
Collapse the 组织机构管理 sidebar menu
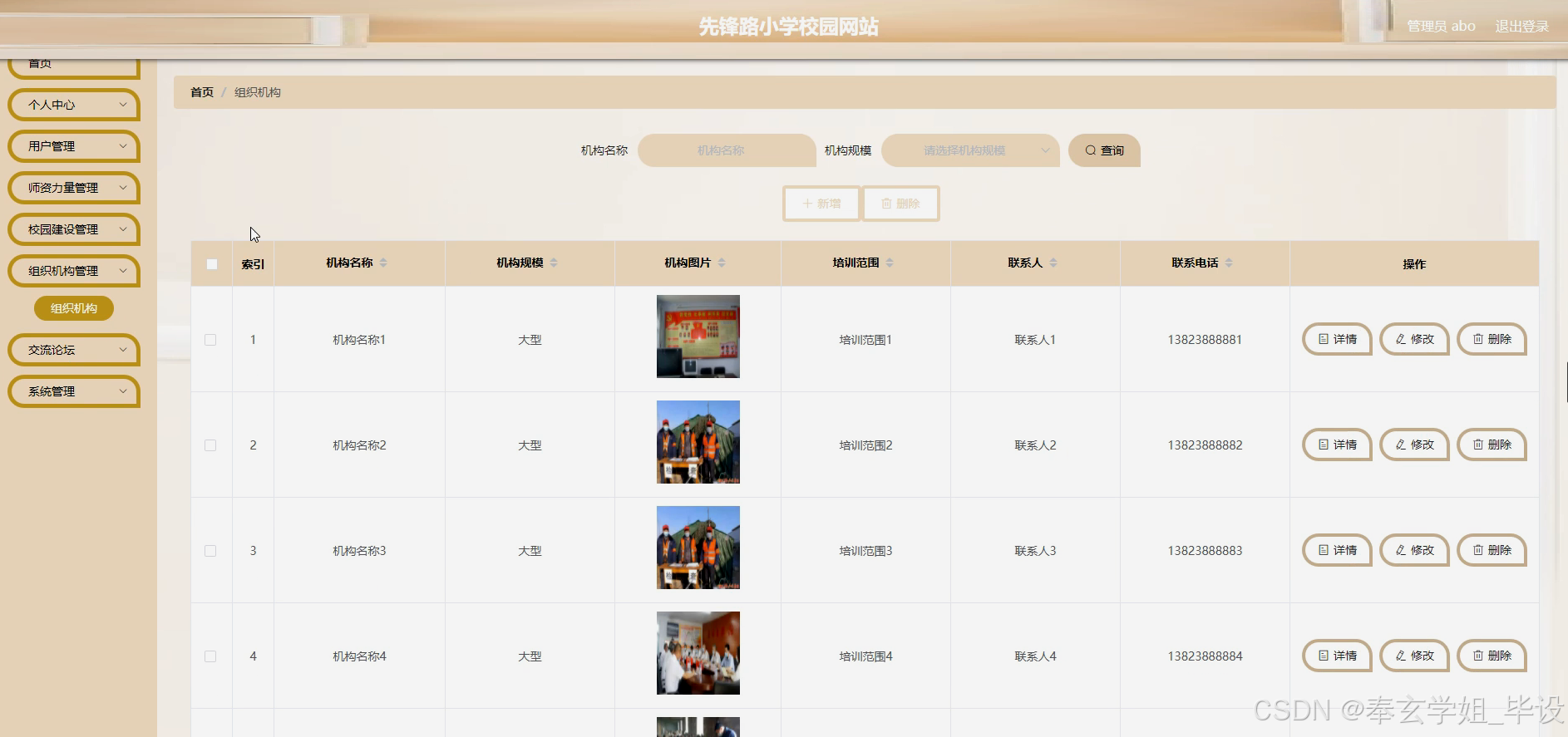74,271
